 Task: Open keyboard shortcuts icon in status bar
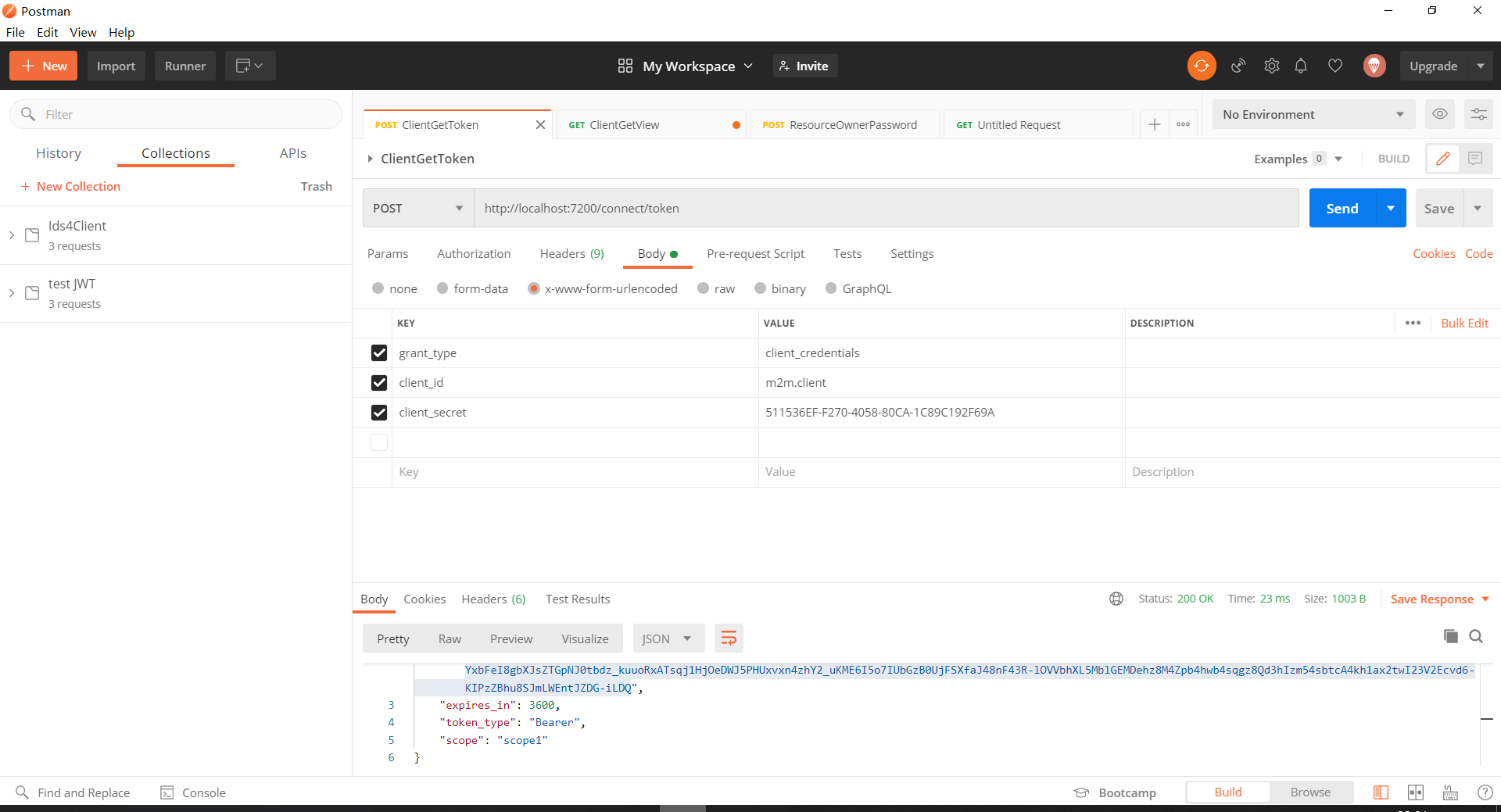click(1450, 792)
